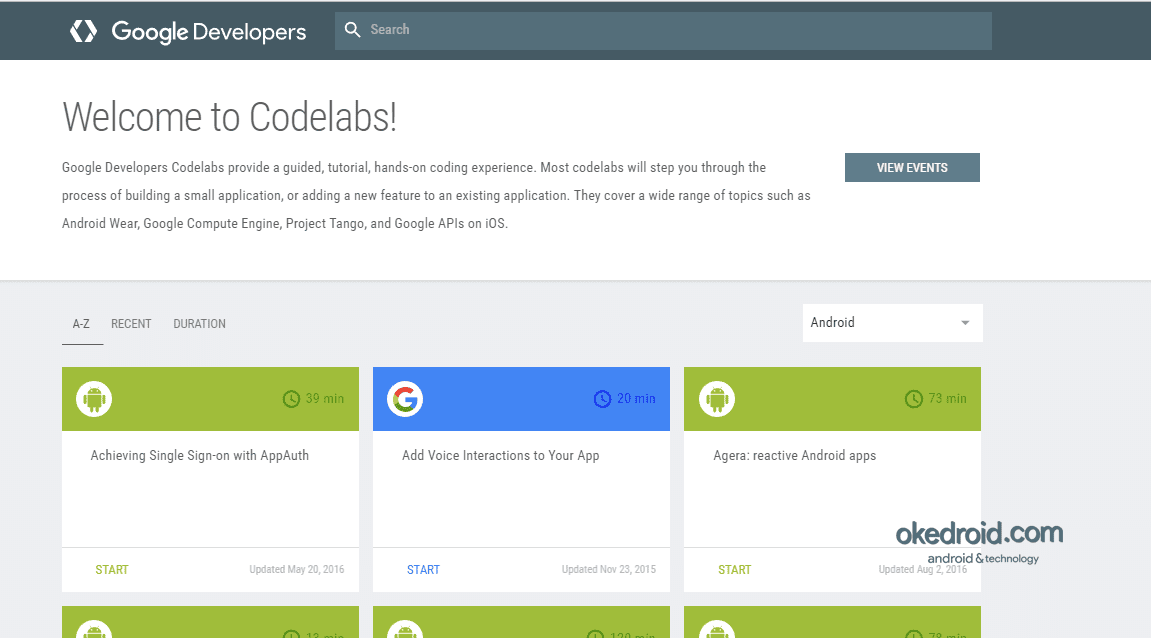Click the 73 min duration label
Screen dimensions: 1151x638
(948, 399)
